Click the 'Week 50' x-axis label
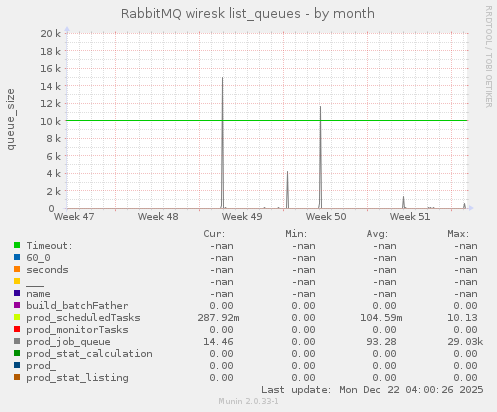 click(x=326, y=217)
